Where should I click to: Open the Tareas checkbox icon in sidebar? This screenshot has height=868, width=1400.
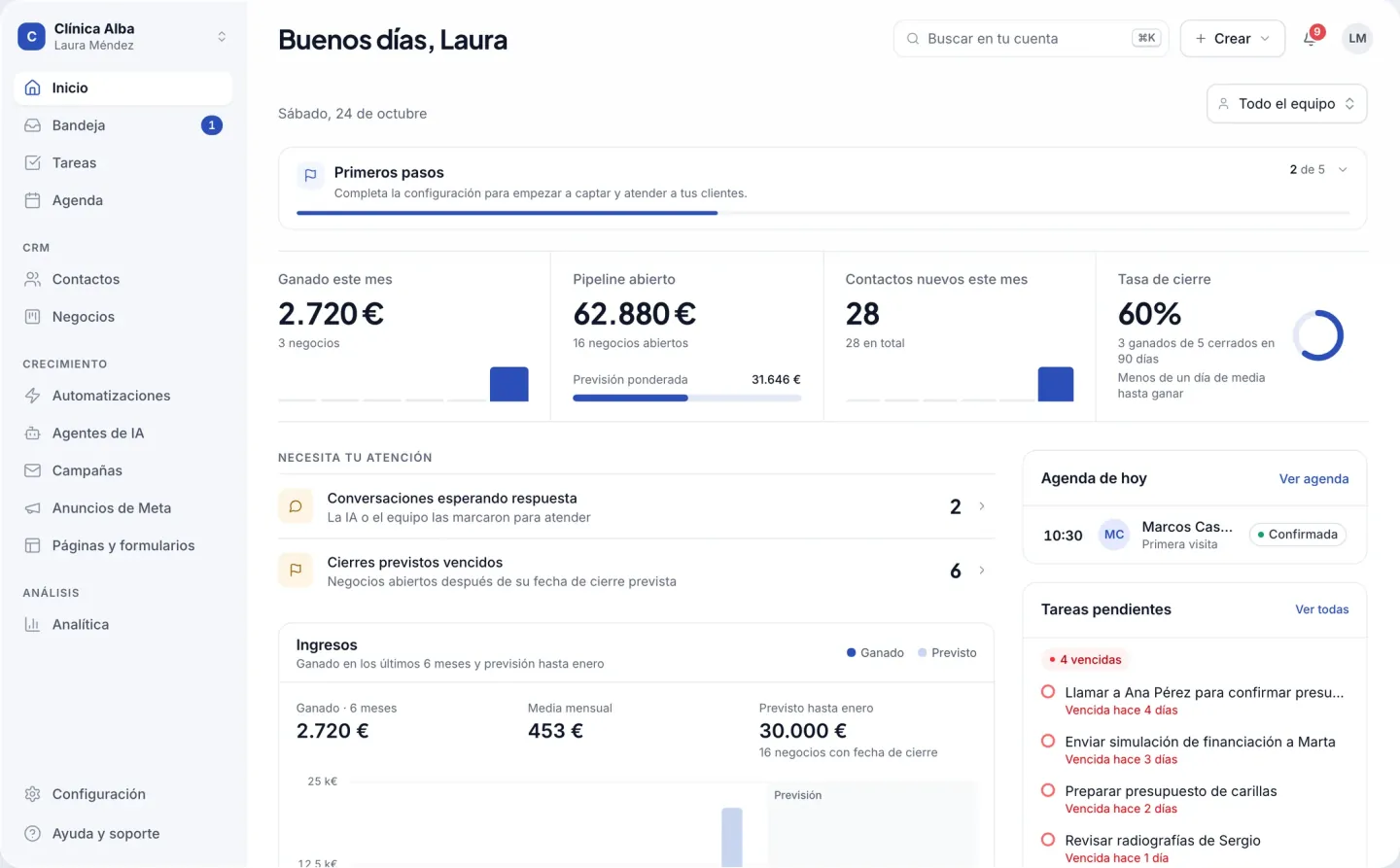coord(32,162)
